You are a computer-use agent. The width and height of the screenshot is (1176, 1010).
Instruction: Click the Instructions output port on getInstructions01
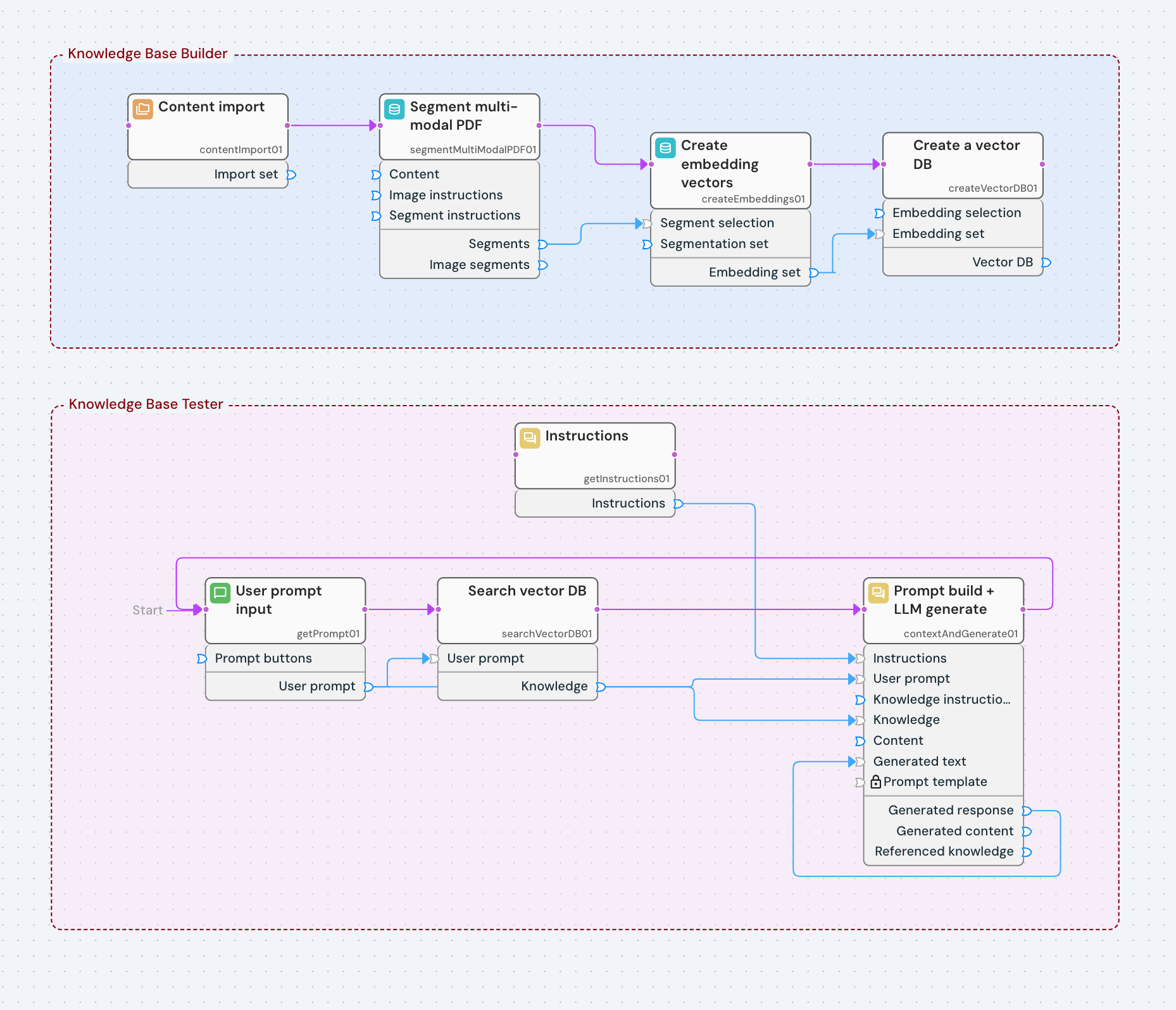(677, 503)
